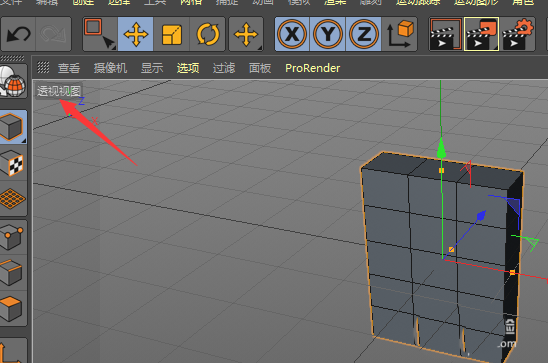Activate the Move tool
Screen dimensions: 548x363
pyautogui.click(x=136, y=34)
